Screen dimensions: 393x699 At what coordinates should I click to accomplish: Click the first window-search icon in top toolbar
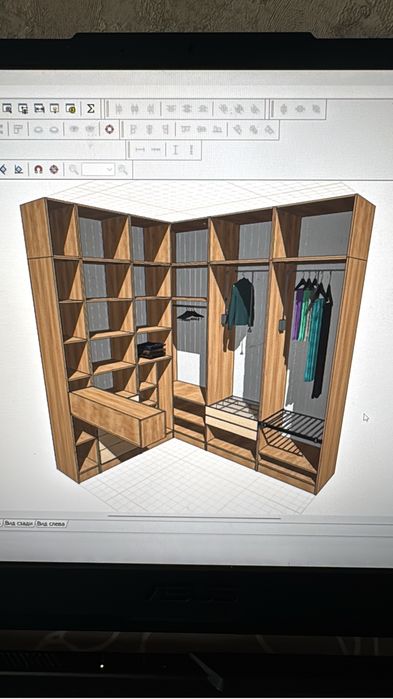(7, 108)
